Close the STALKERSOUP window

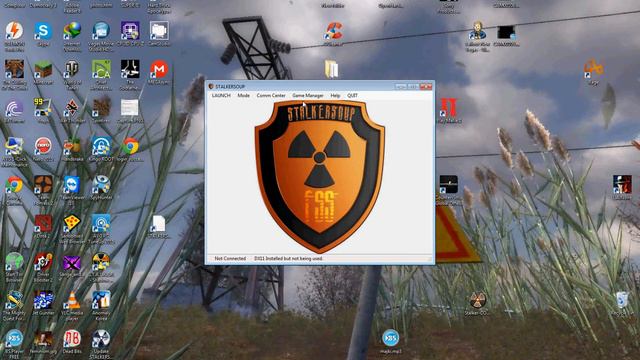coord(426,86)
